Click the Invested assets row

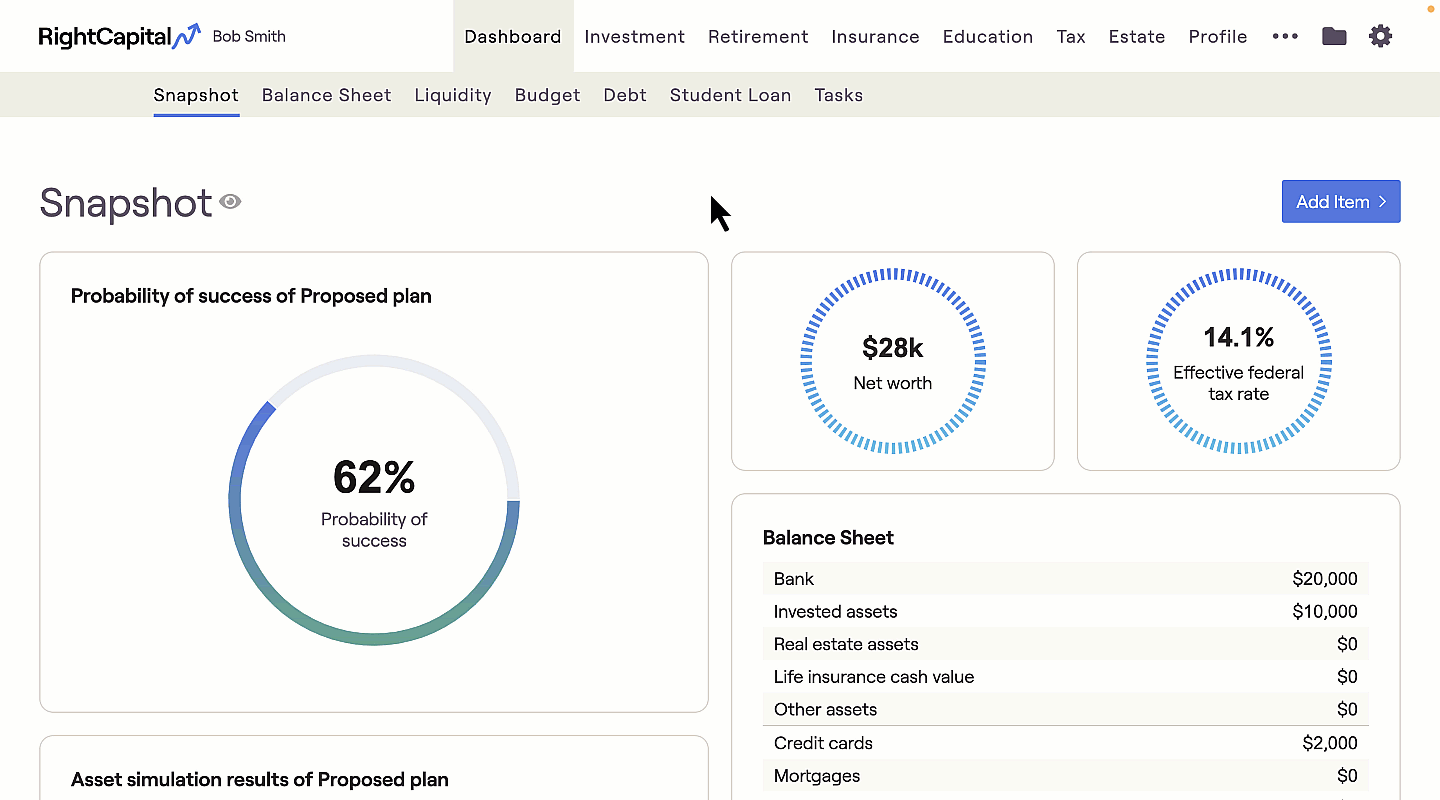coord(1066,612)
